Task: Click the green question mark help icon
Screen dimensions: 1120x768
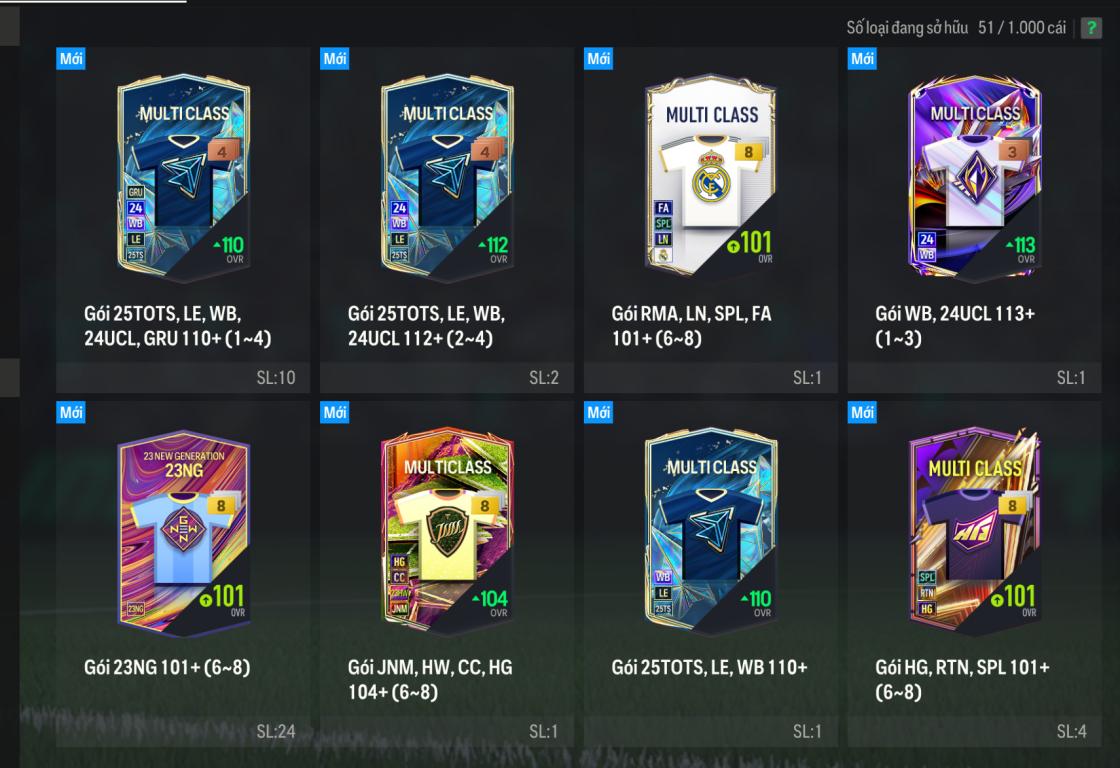Action: pyautogui.click(x=1091, y=28)
